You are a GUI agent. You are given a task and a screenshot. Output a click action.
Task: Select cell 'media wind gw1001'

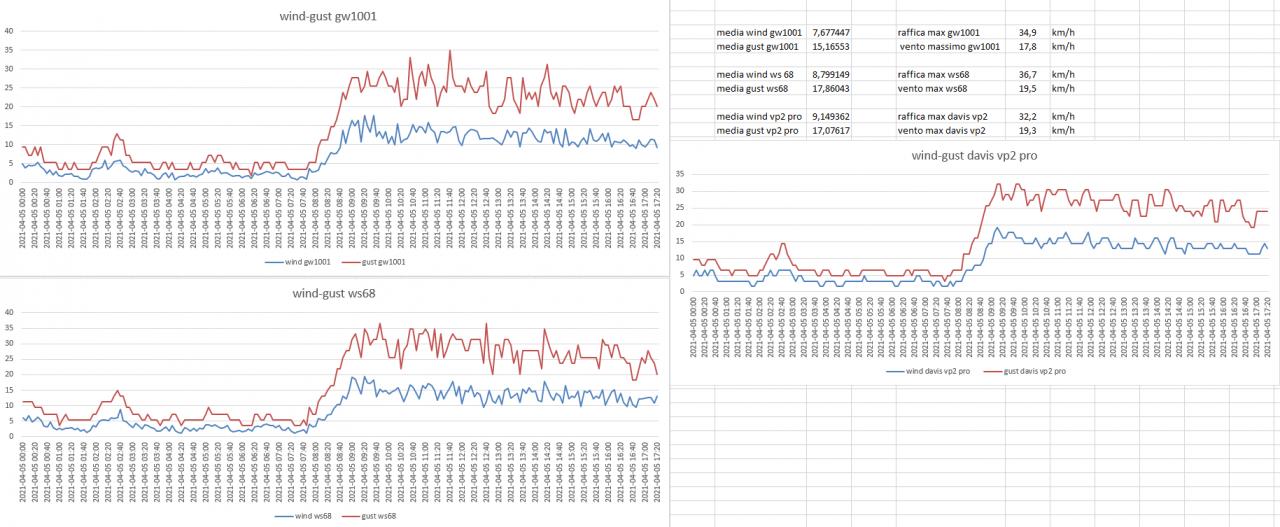click(757, 33)
